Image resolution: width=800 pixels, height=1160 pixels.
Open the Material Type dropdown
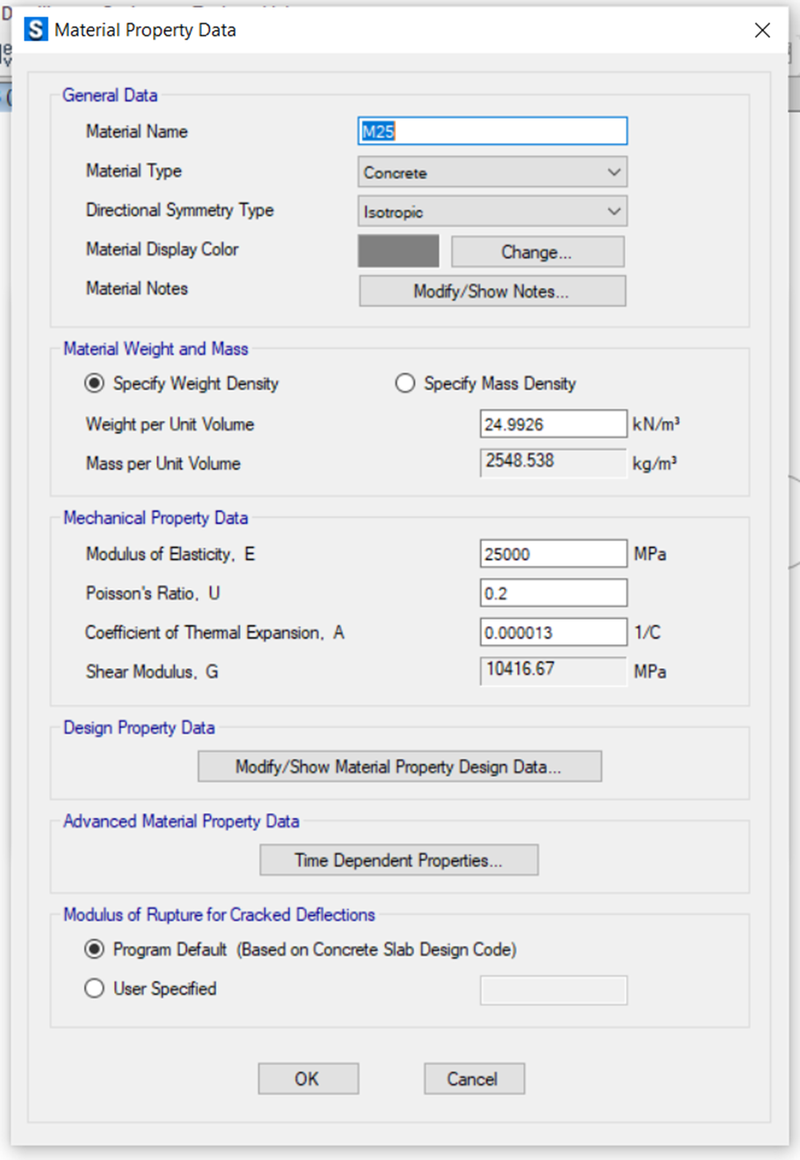click(492, 172)
